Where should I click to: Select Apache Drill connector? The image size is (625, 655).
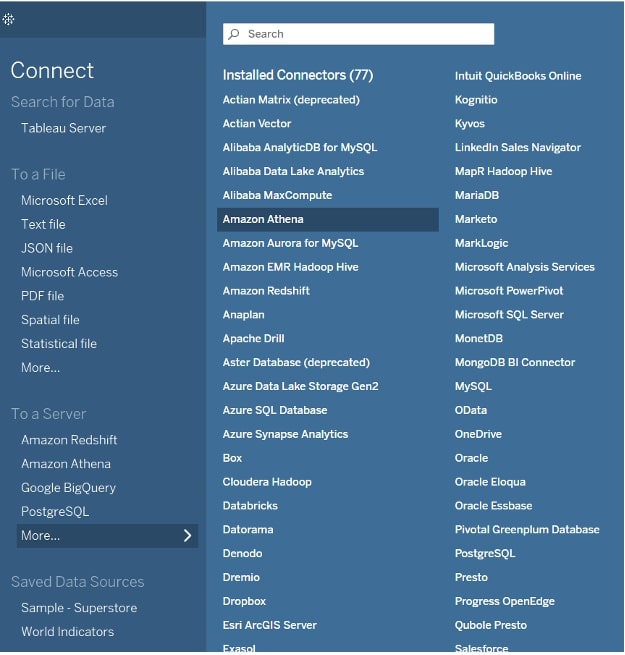254,338
